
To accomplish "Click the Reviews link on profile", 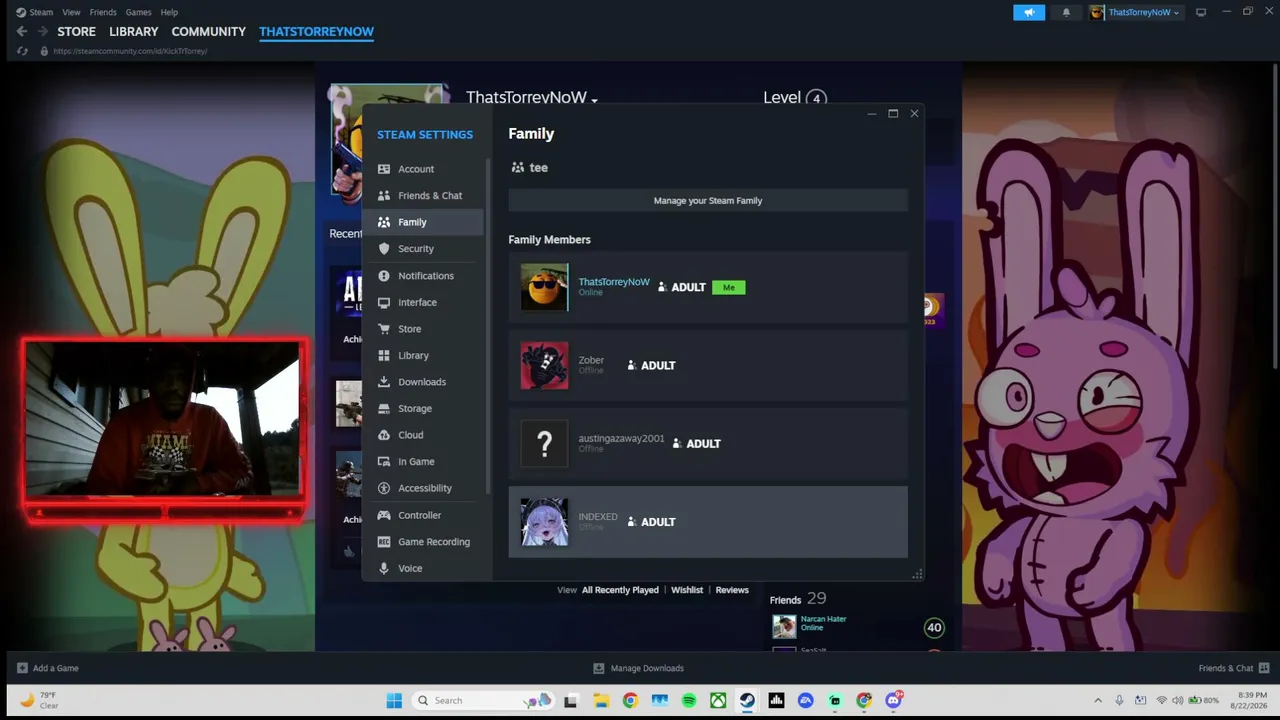I will point(732,590).
